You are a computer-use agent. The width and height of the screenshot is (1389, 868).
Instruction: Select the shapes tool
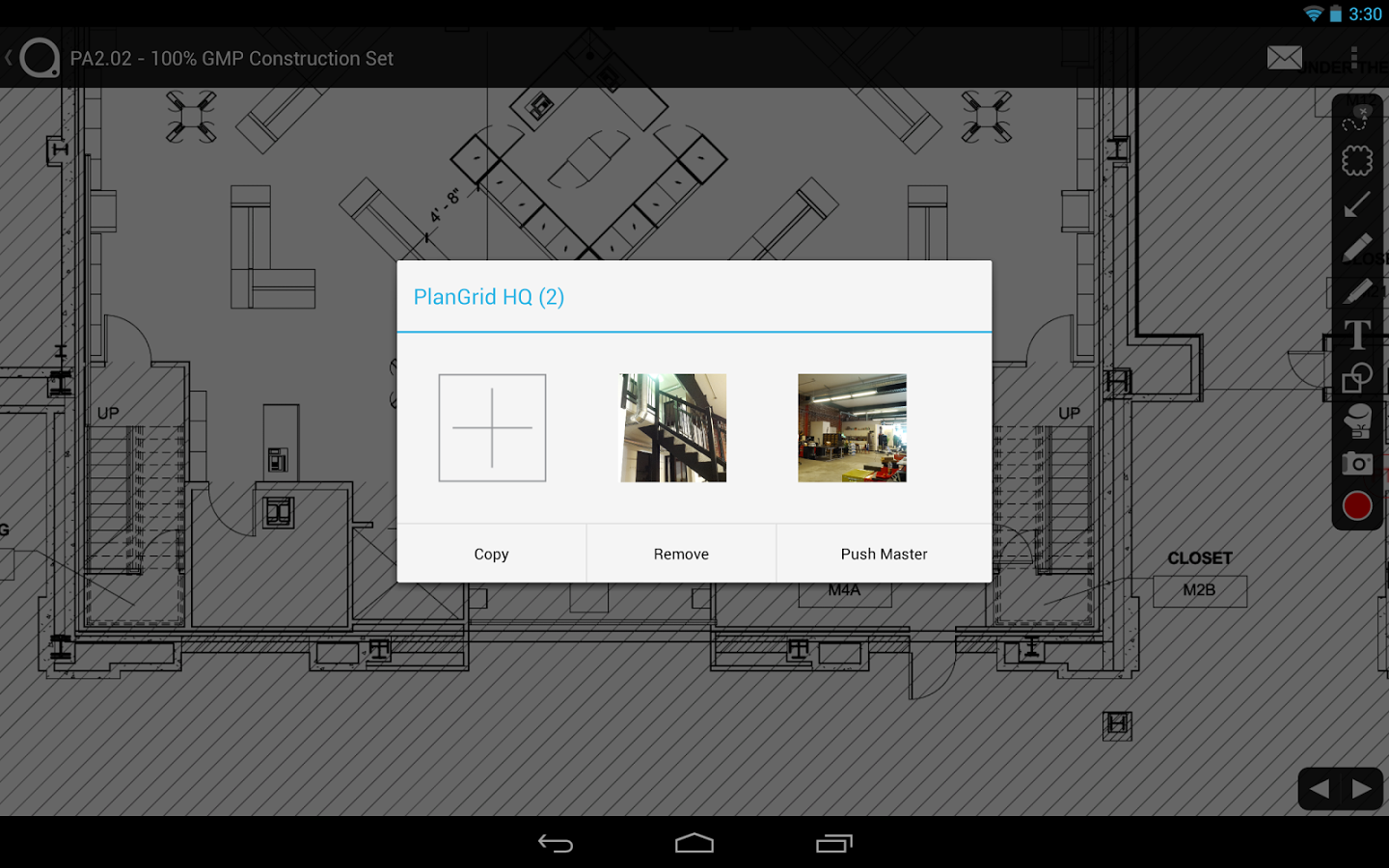(1357, 377)
